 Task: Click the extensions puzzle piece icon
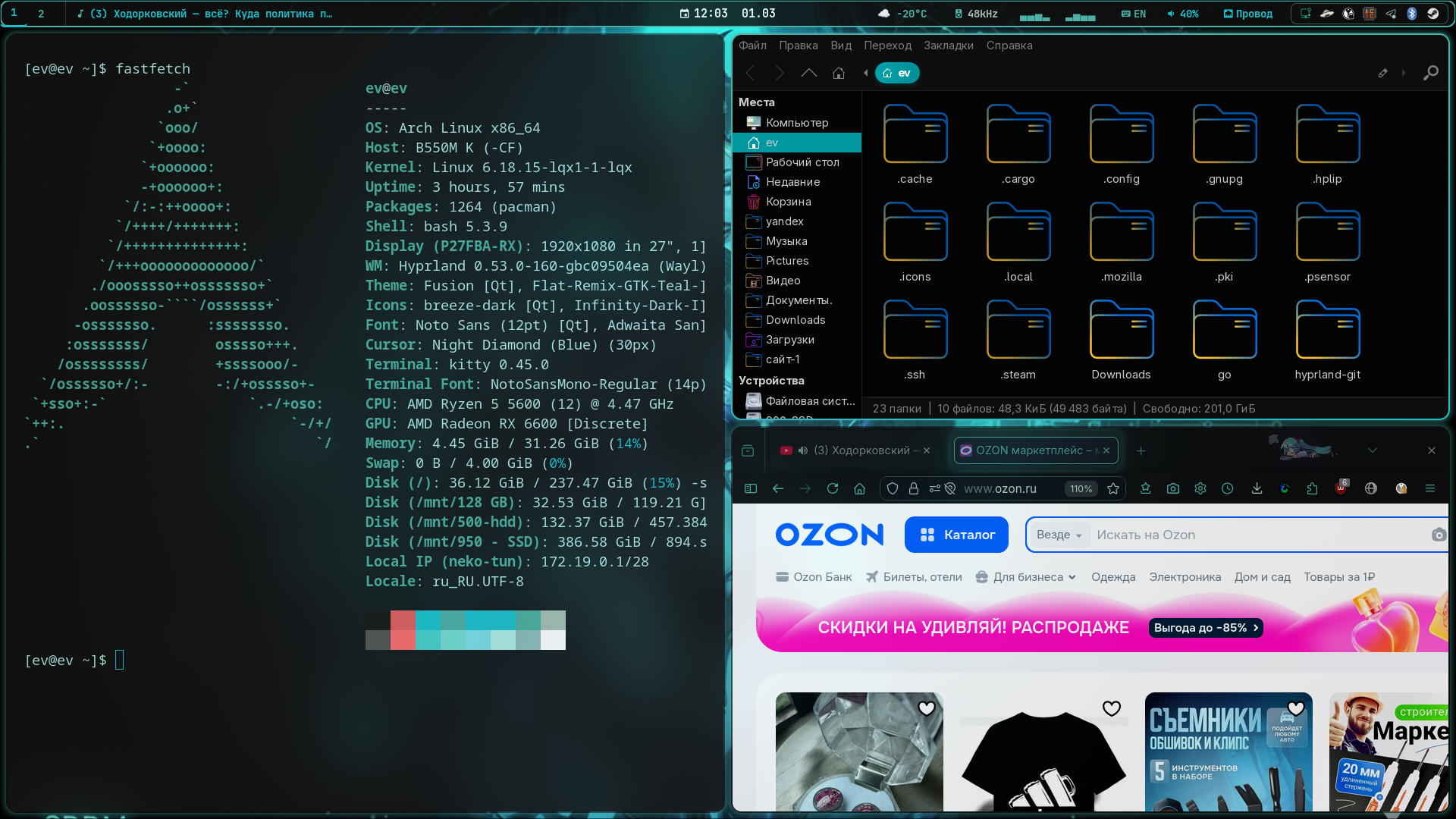[x=1313, y=489]
